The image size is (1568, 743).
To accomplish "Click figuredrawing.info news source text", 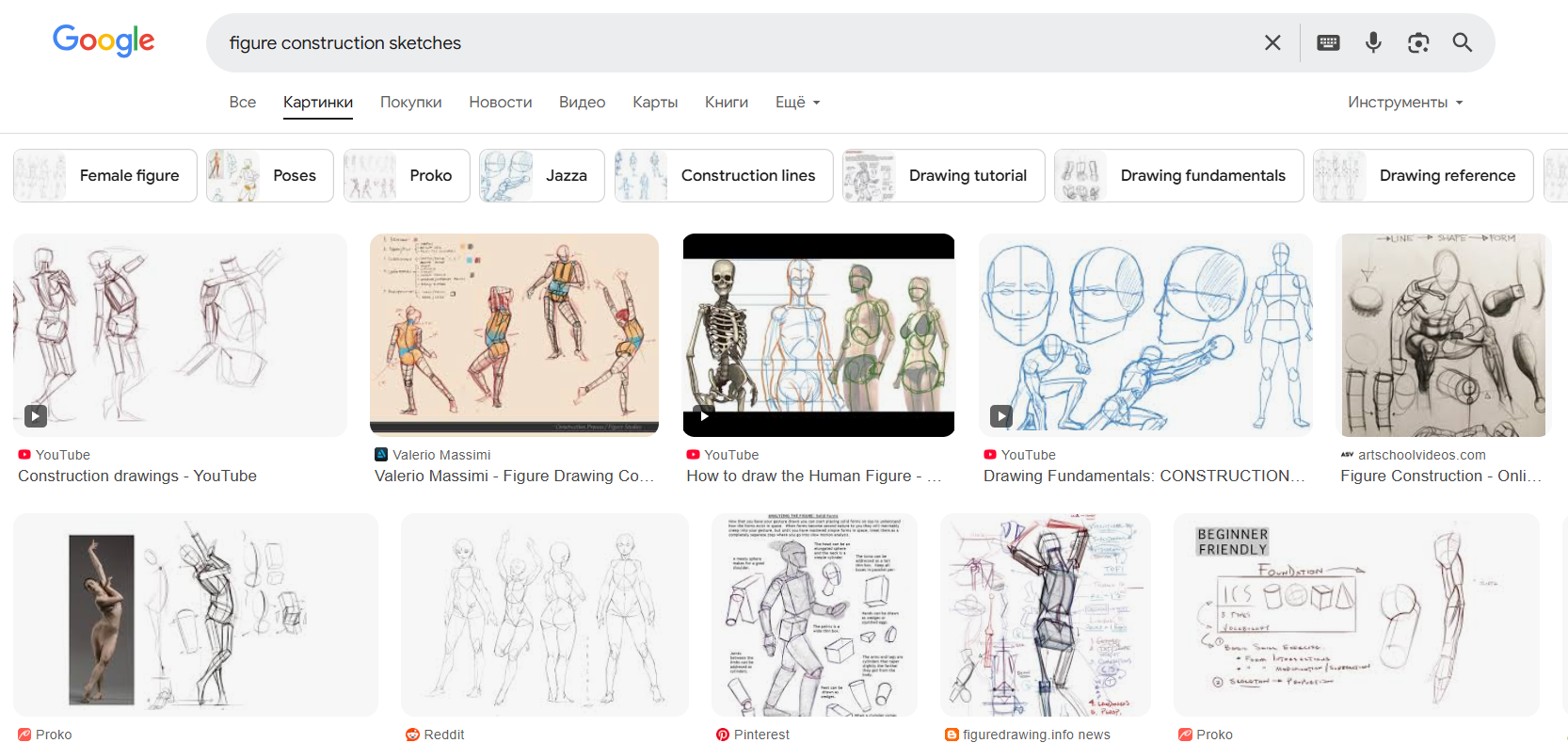I will [x=1036, y=735].
